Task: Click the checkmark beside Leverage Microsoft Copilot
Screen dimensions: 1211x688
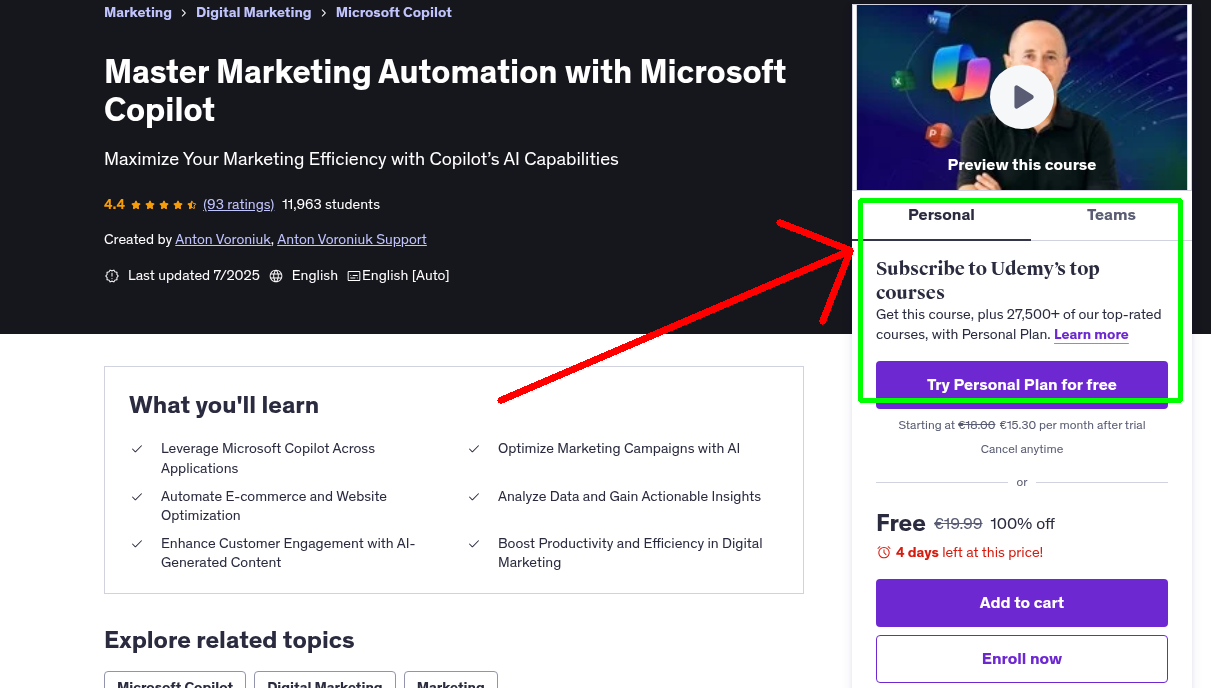Action: (137, 449)
